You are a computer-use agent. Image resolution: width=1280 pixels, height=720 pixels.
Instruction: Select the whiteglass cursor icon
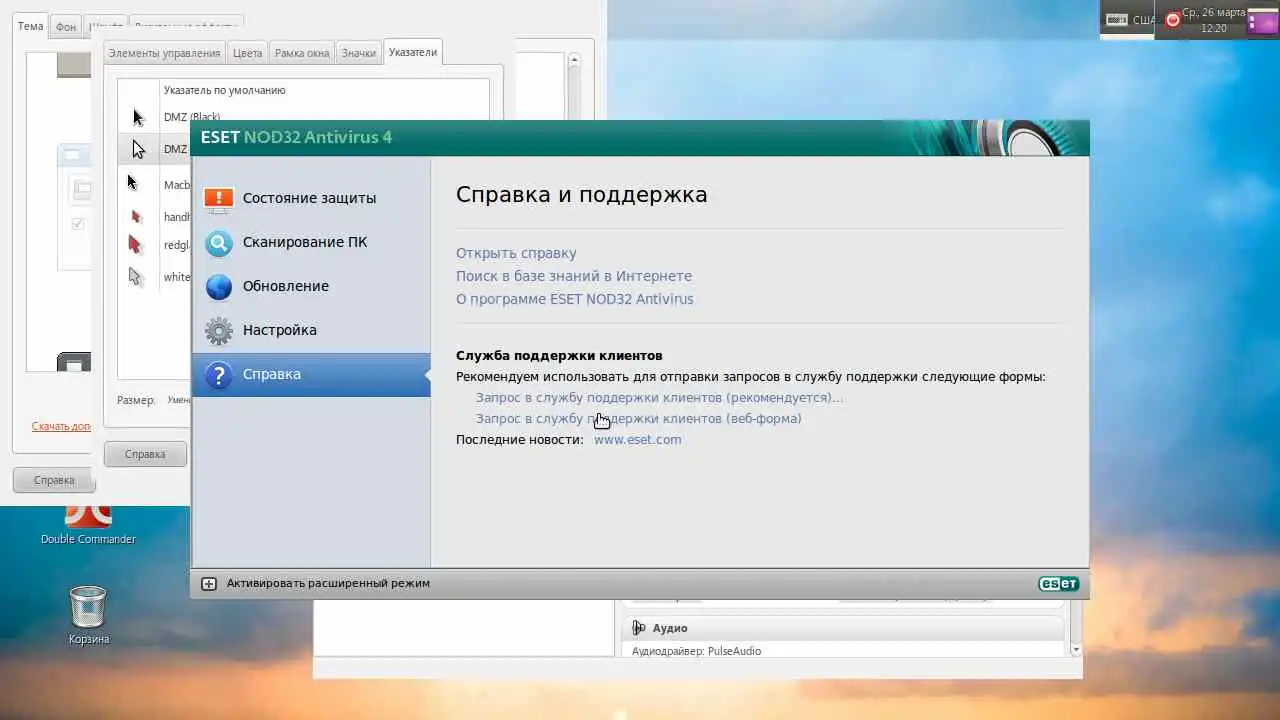point(136,276)
